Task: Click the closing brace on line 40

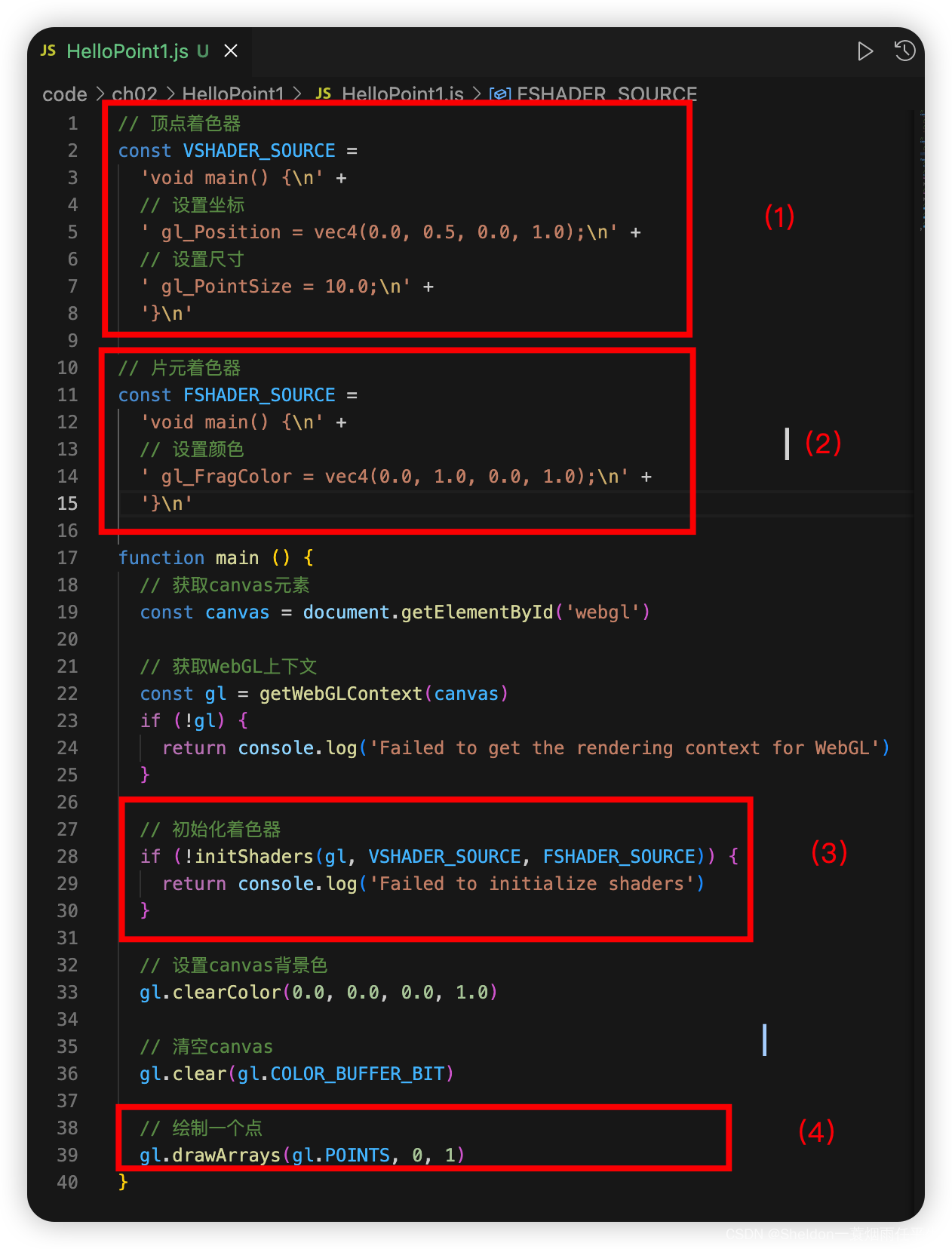Action: (124, 1183)
